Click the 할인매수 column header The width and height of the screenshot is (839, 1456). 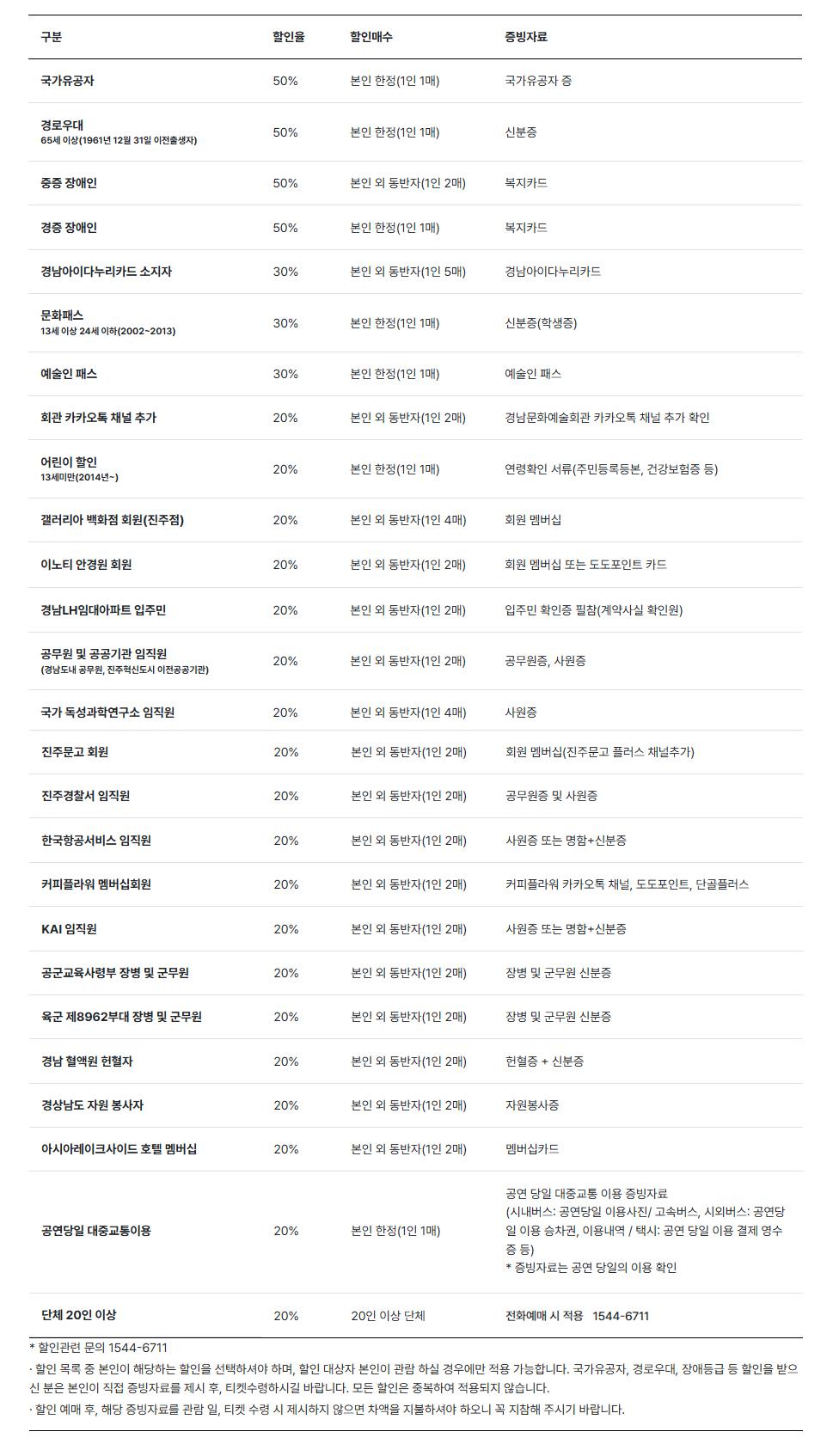(371, 37)
